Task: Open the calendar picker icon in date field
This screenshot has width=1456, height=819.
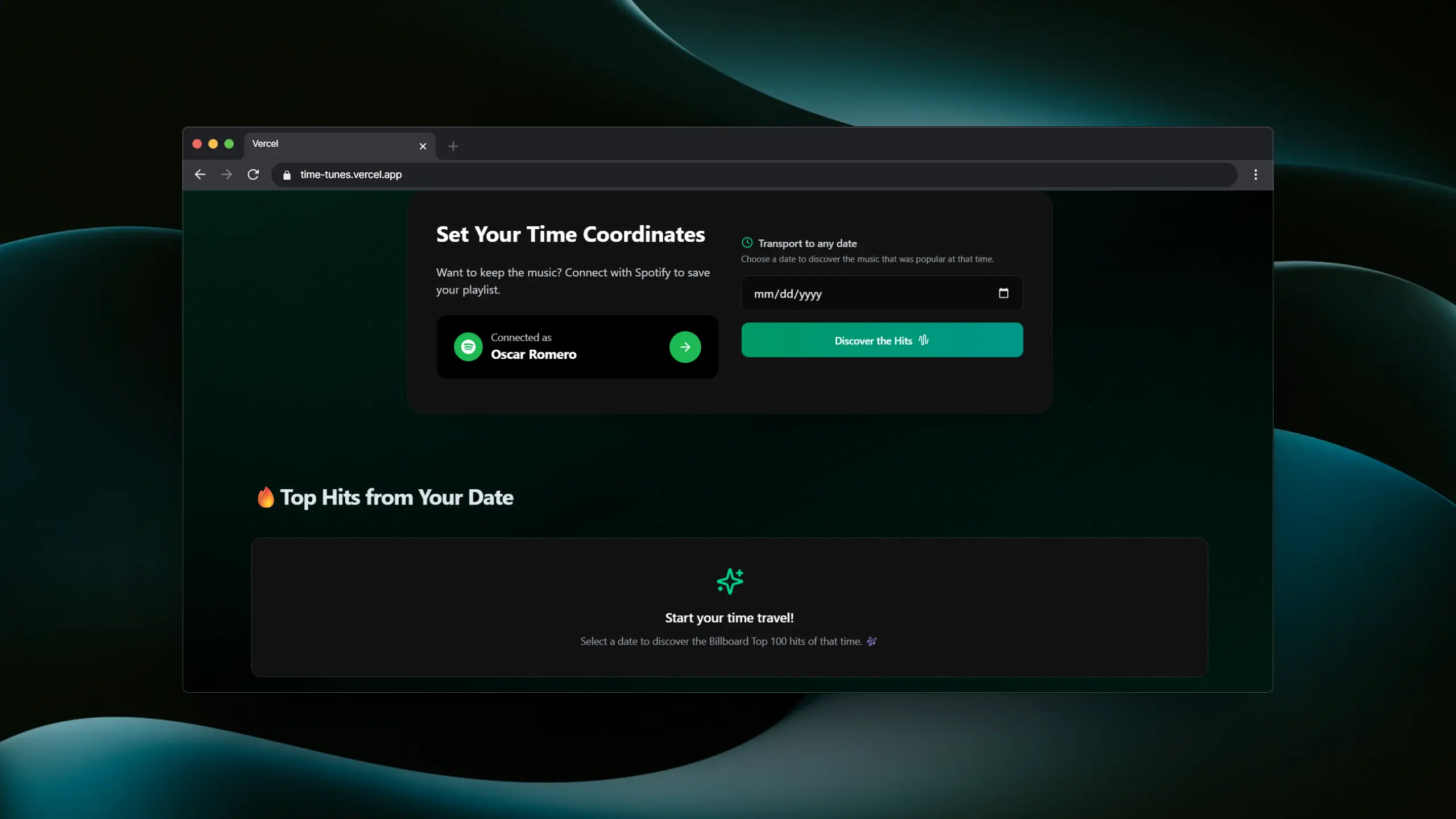Action: tap(1003, 293)
